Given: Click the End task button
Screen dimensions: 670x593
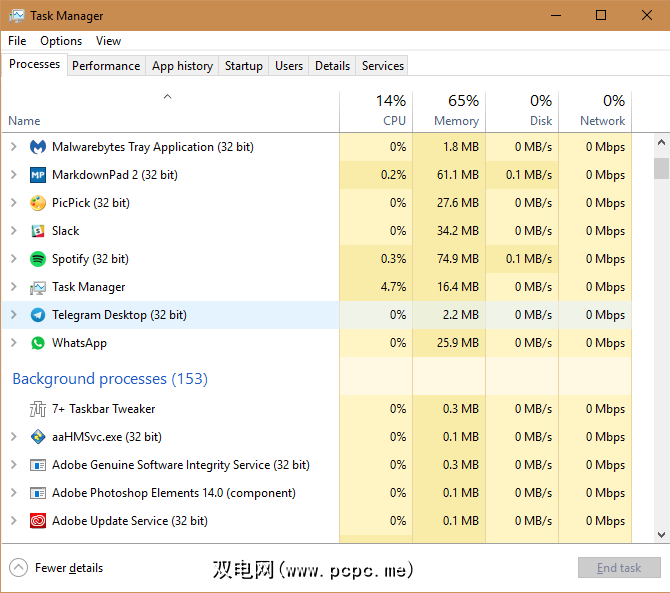Looking at the screenshot, I should click(x=619, y=568).
